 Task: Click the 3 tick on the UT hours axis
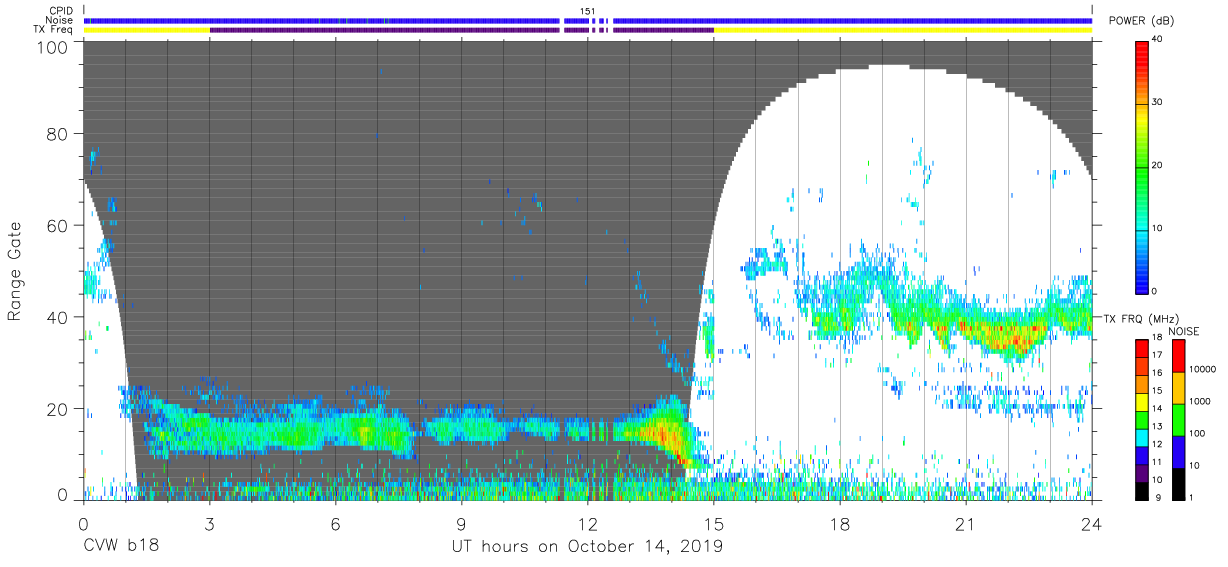click(209, 523)
